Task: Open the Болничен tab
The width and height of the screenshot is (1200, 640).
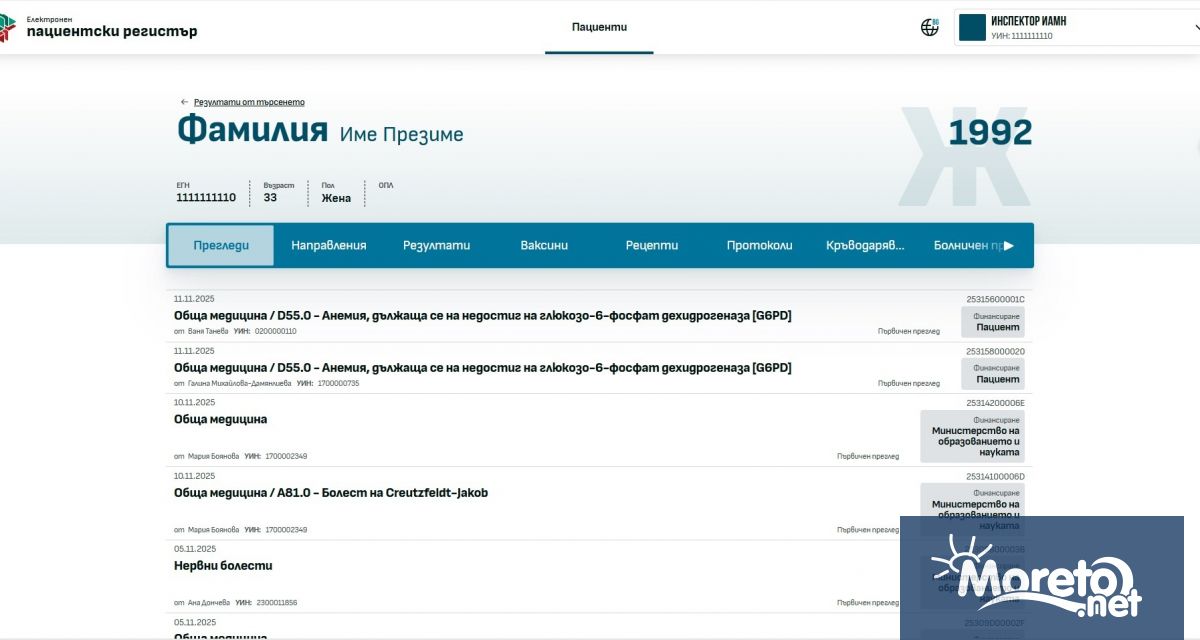Action: click(966, 244)
